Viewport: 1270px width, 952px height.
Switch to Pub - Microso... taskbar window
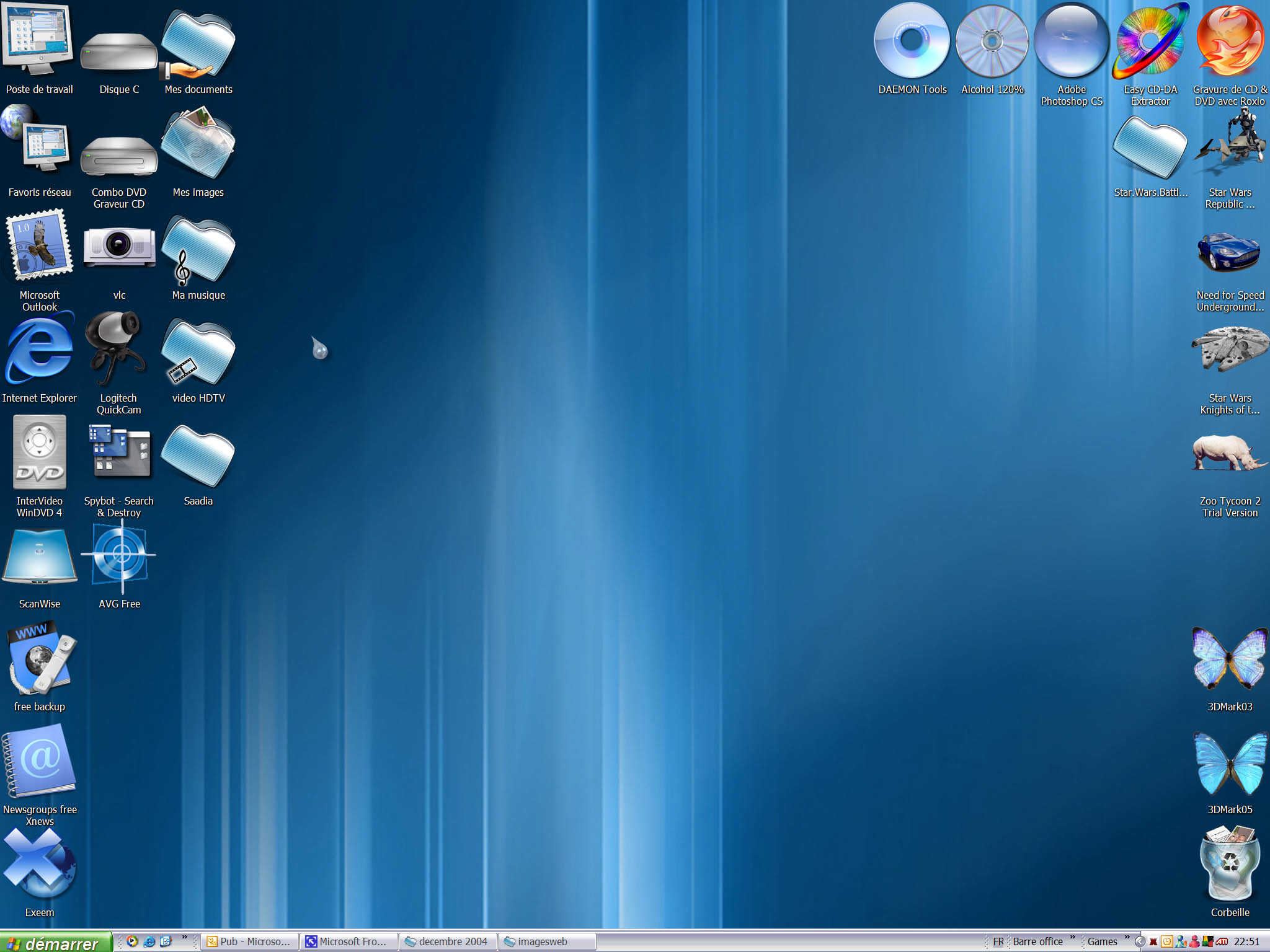tap(249, 941)
